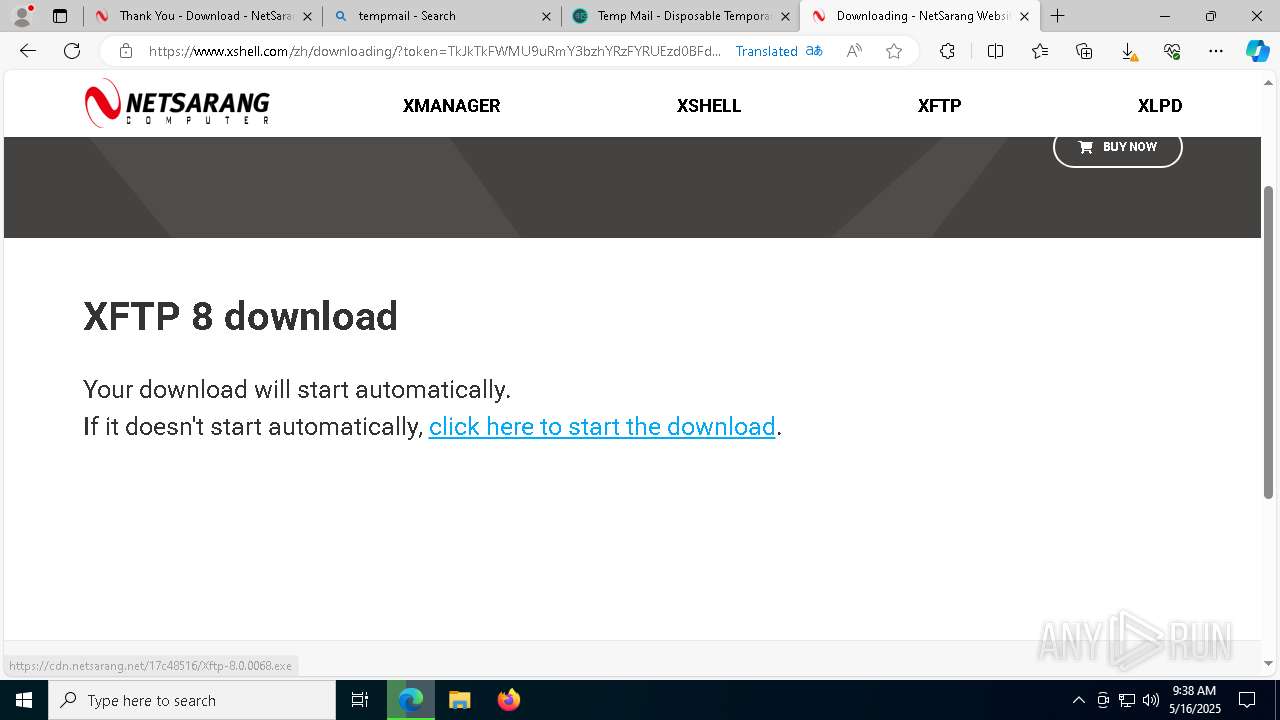Open the notification center
This screenshot has height=720, width=1280.
[1247, 700]
